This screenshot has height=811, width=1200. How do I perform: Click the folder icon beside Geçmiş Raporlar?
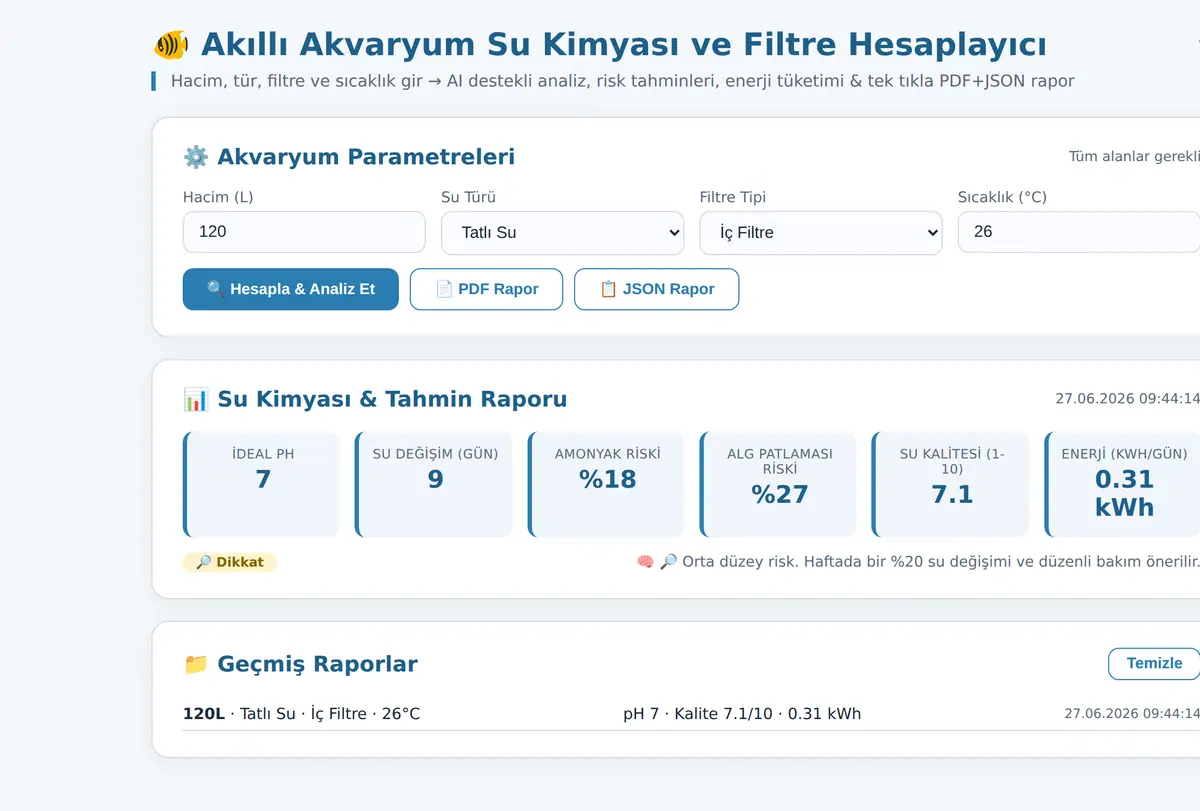point(196,664)
